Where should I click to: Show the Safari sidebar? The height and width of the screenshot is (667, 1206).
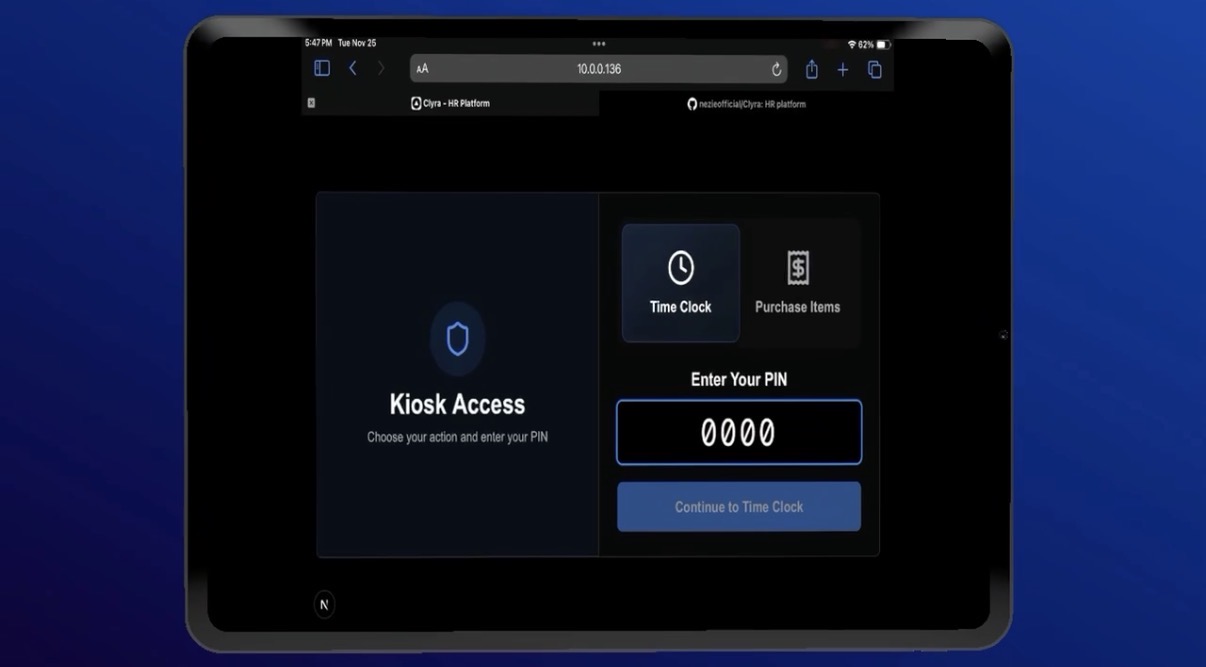click(x=322, y=68)
